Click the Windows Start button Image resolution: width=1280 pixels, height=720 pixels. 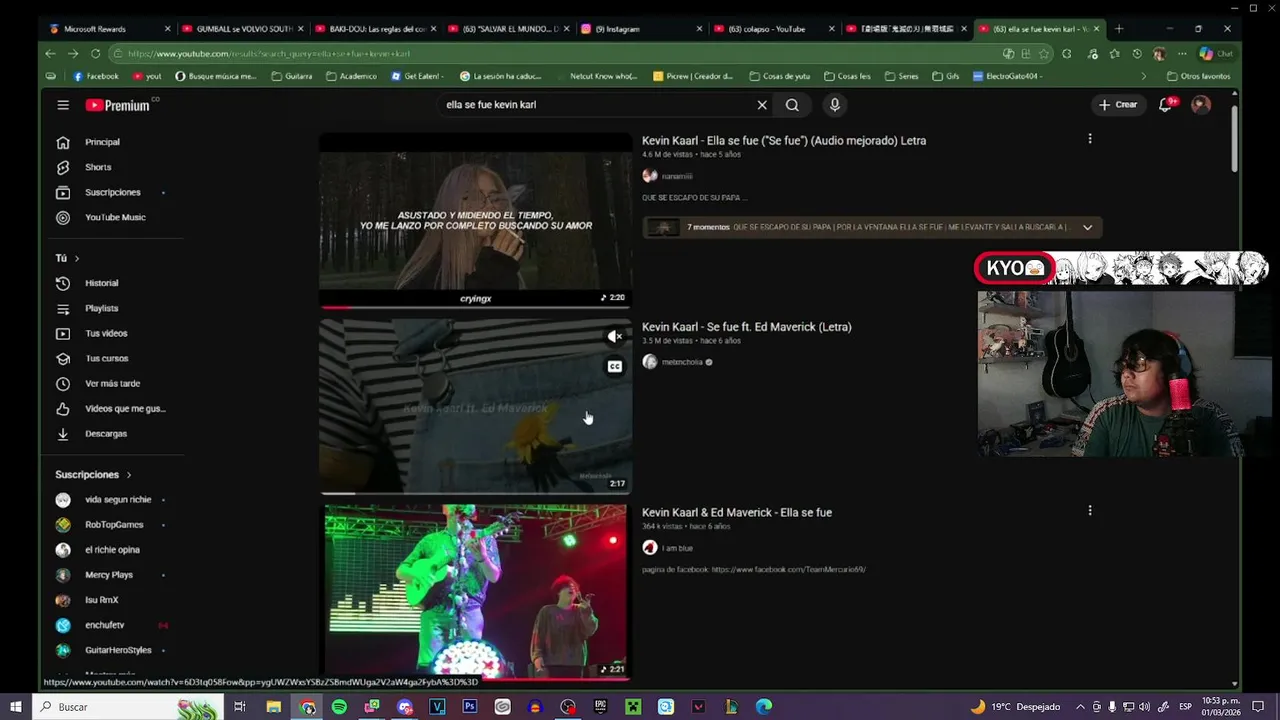click(x=16, y=707)
